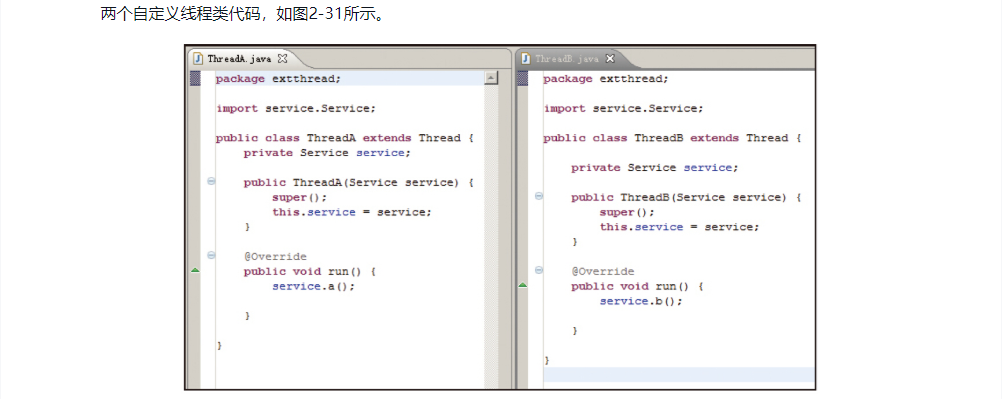The image size is (1002, 399).
Task: Click the scroll-up arrow in ThreadA.java editor
Action: 491,78
